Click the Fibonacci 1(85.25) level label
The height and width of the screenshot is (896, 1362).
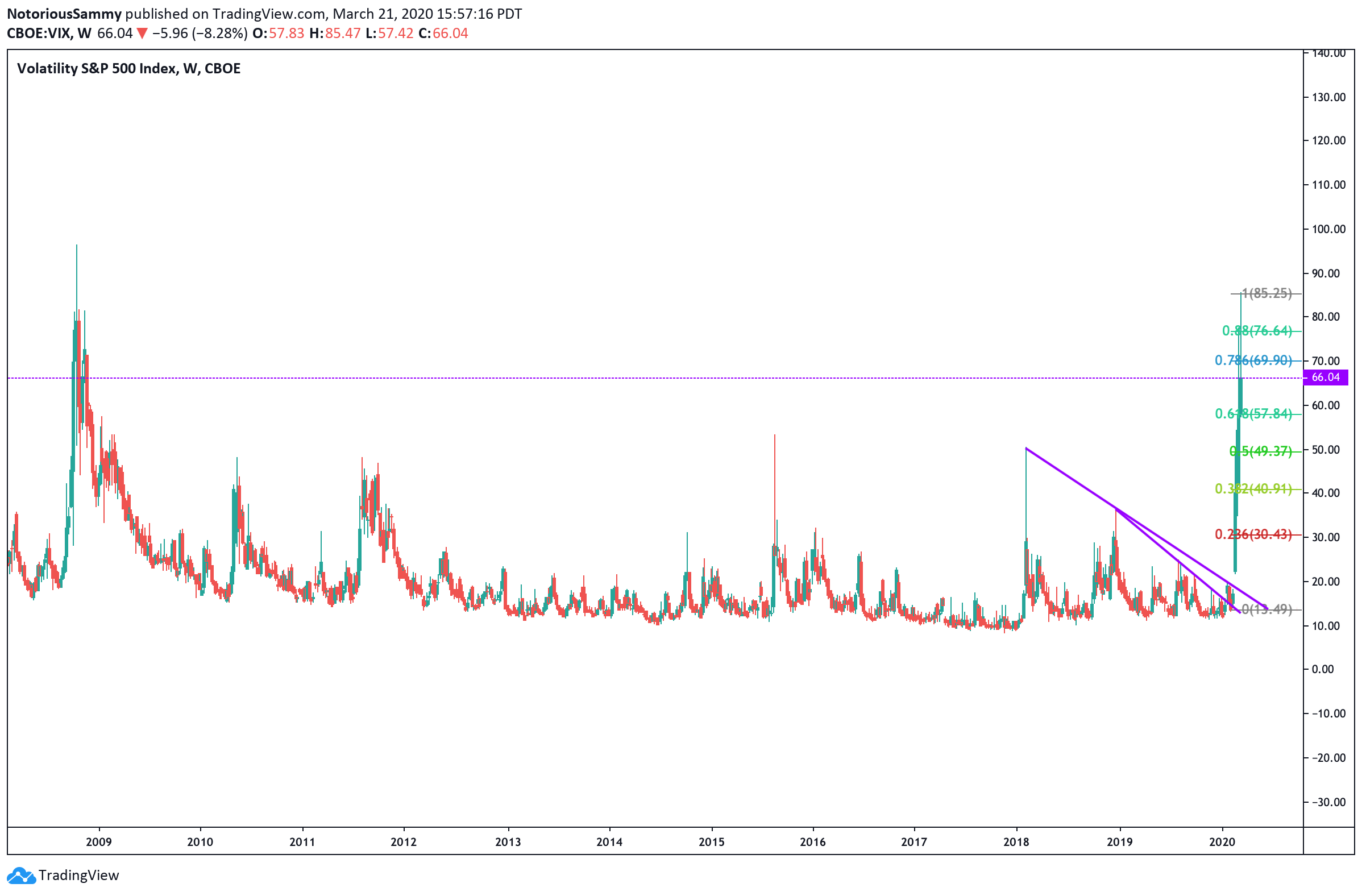click(1267, 294)
